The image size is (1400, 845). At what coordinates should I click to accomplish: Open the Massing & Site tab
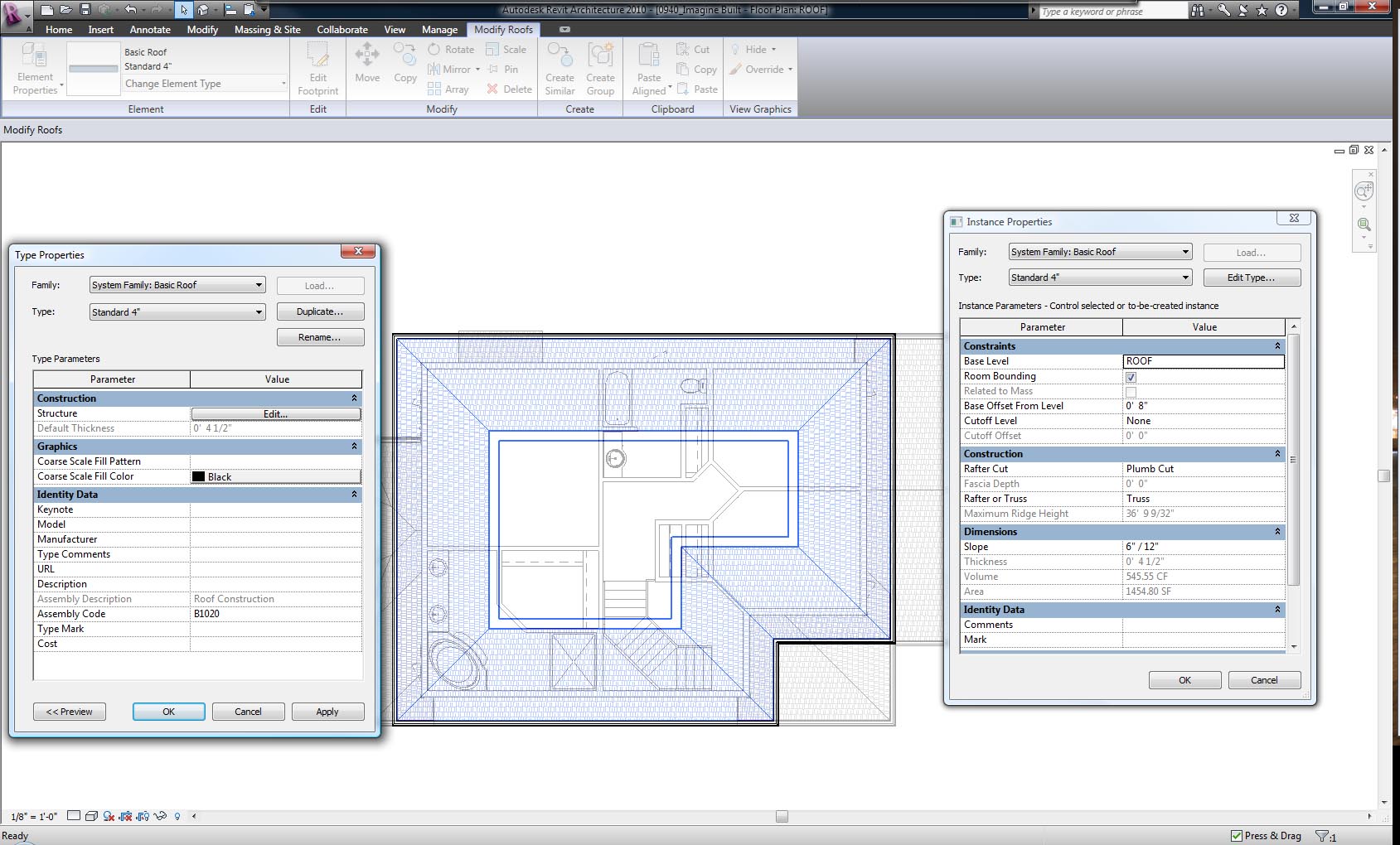click(x=267, y=30)
